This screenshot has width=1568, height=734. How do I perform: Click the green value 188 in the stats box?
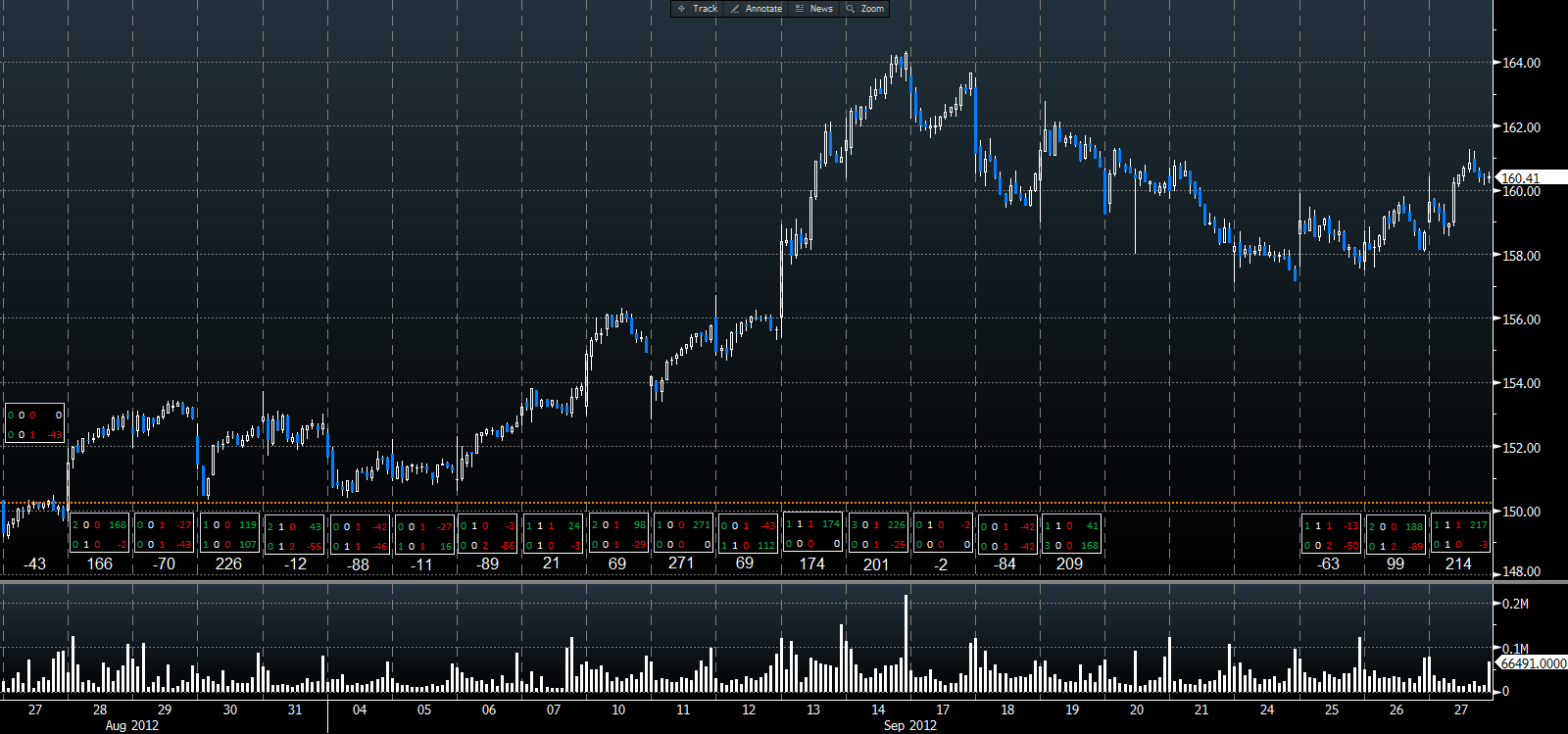[x=1414, y=526]
